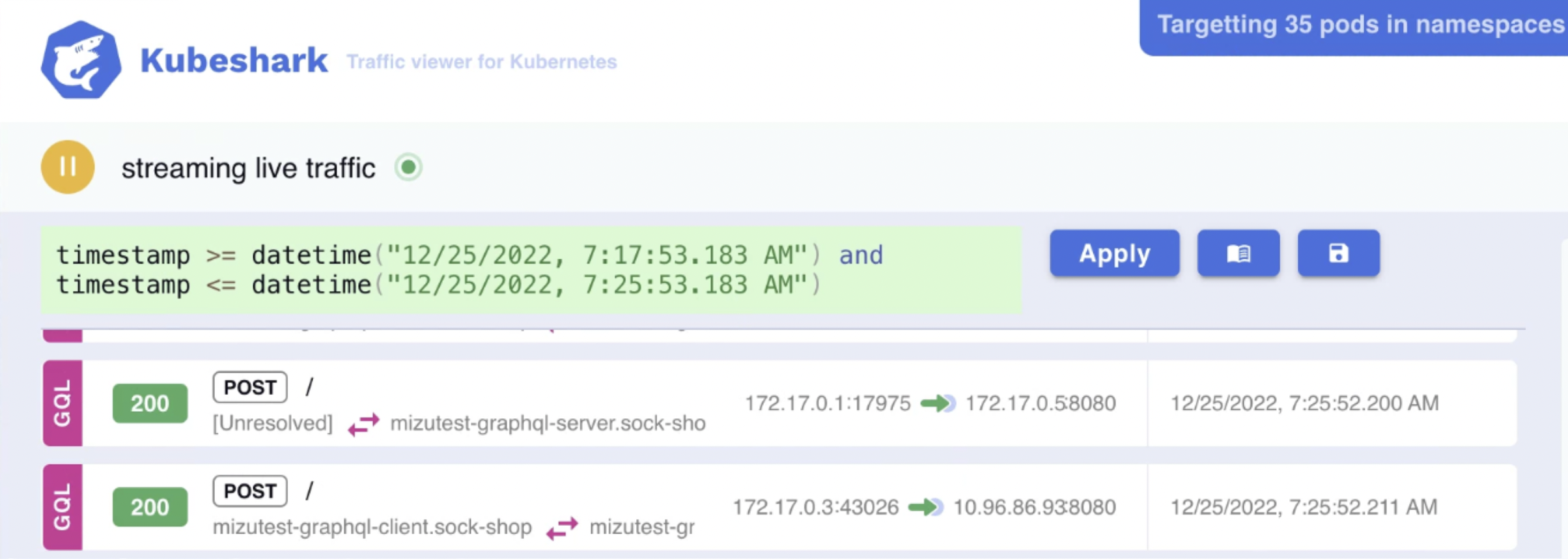Click swap arrows icon in mizutest-graphql-client entry

(563, 528)
